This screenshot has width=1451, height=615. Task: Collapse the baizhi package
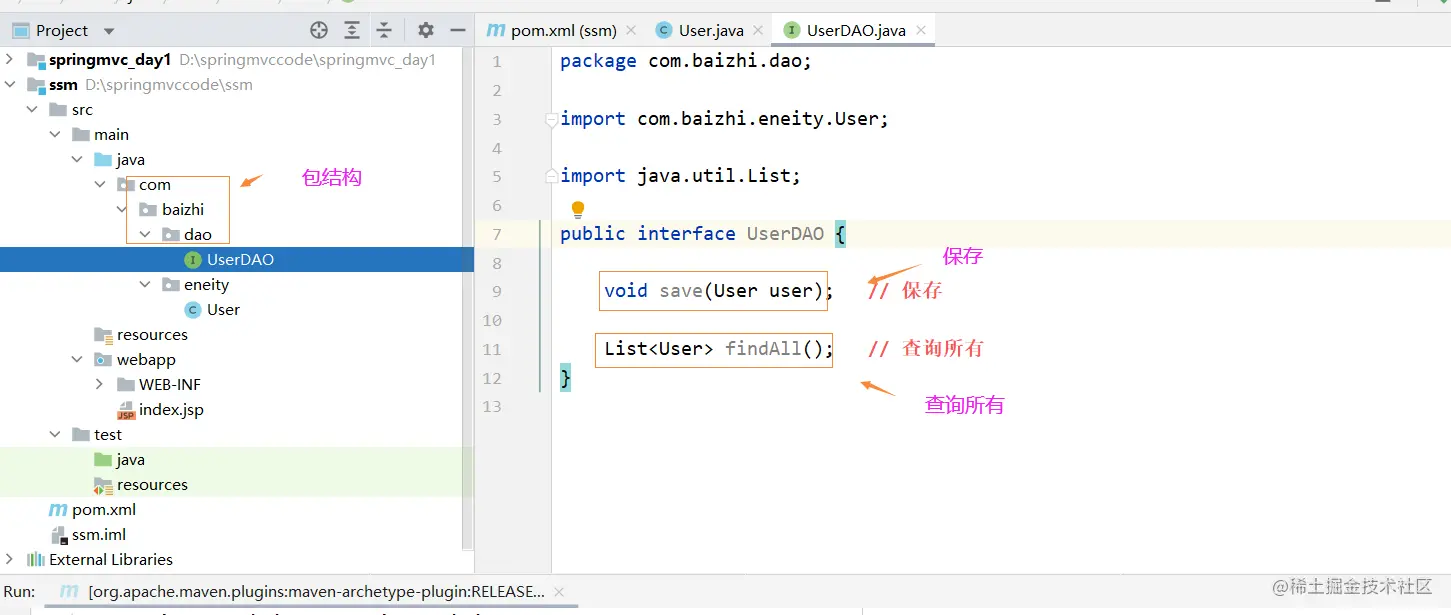(x=122, y=210)
